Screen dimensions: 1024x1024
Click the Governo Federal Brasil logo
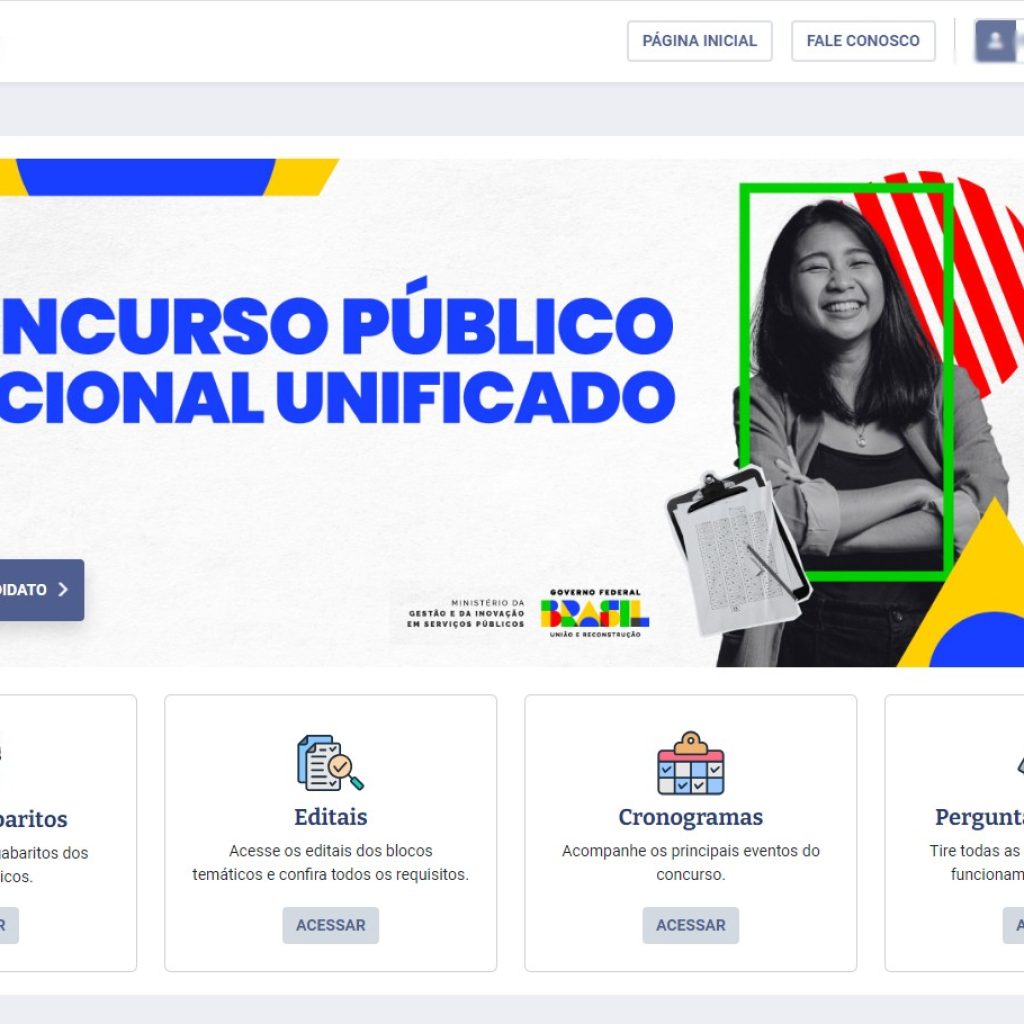tap(595, 613)
